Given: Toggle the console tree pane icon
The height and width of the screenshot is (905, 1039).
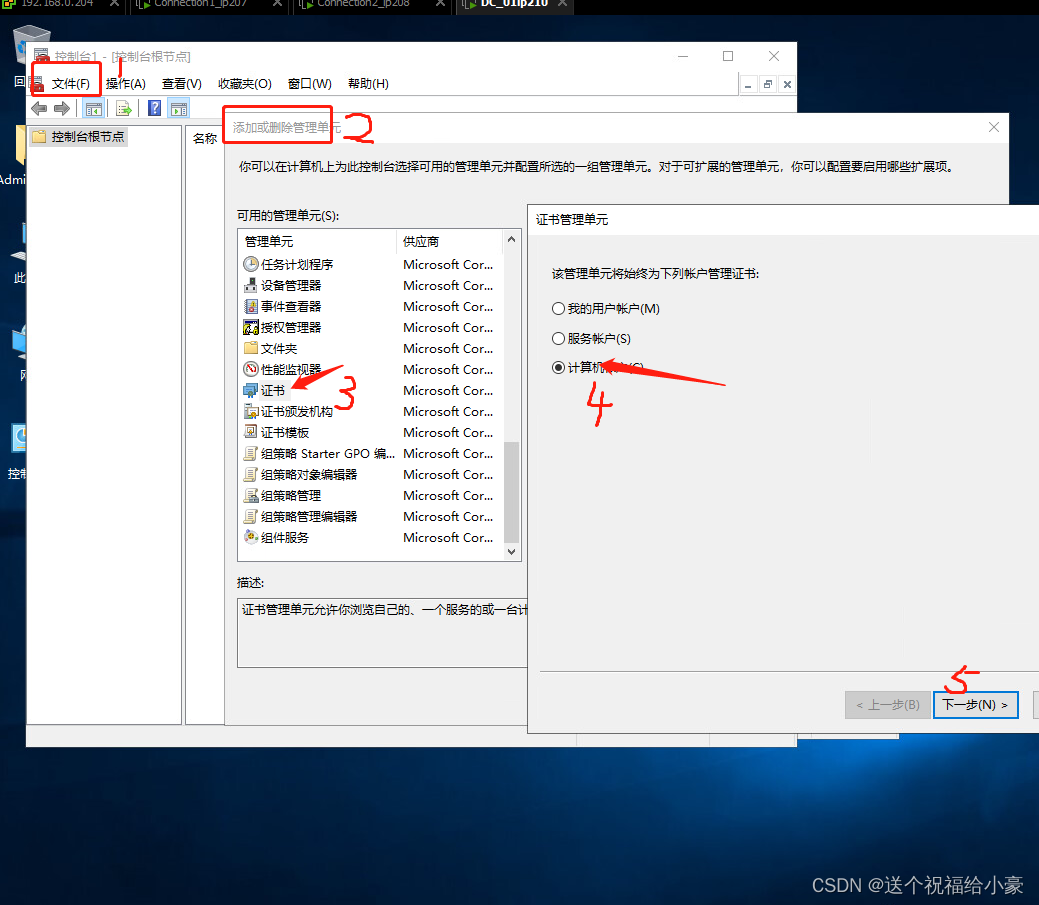Looking at the screenshot, I should click(93, 109).
